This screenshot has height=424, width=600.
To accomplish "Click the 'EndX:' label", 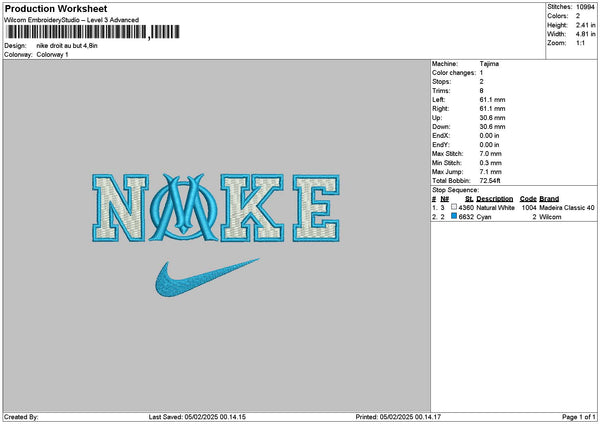I will (441, 135).
